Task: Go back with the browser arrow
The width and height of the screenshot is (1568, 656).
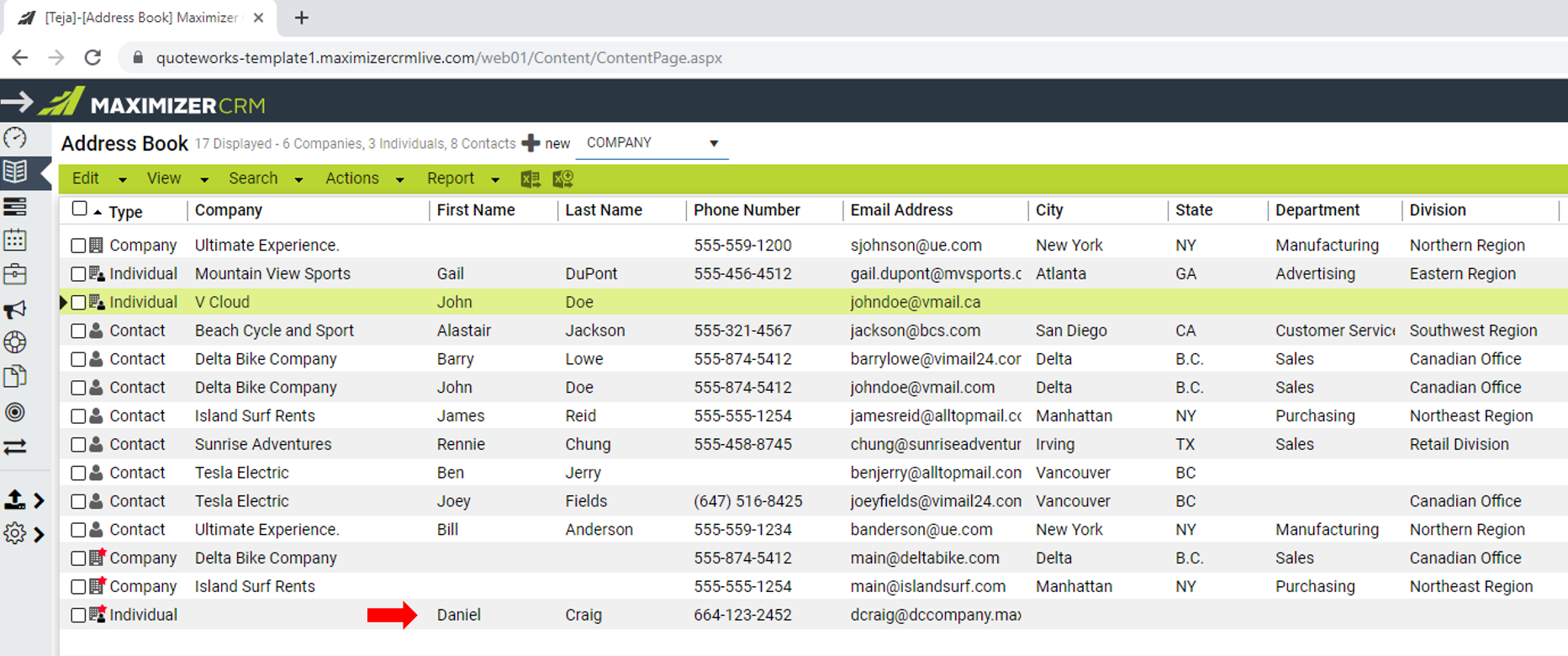Action: click(x=20, y=58)
